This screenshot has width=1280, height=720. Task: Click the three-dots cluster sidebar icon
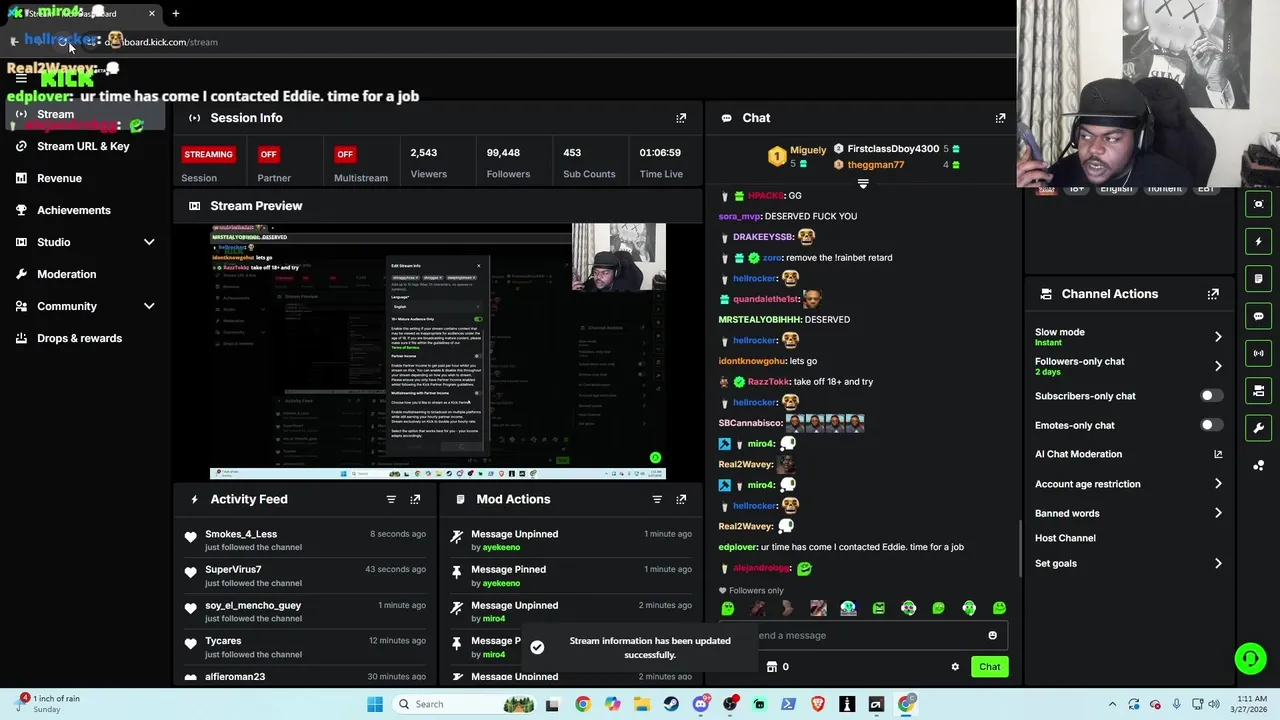coord(1259,465)
